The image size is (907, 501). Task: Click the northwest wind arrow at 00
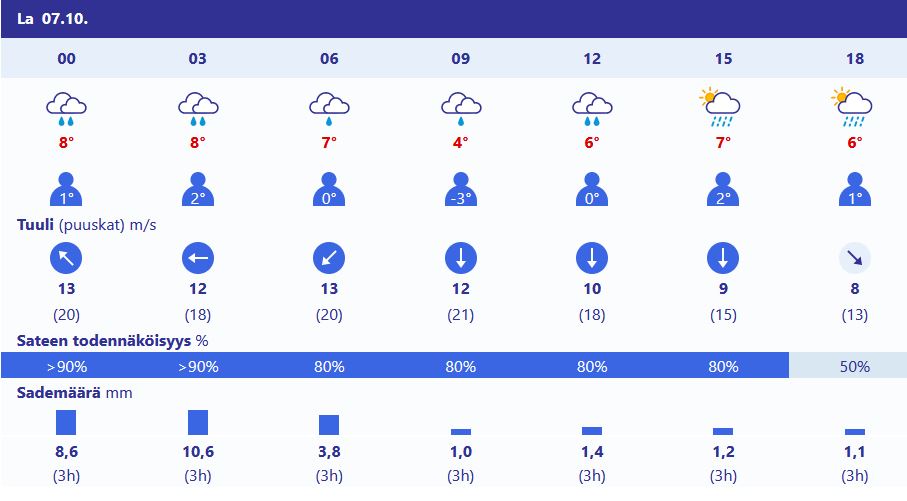(66, 258)
